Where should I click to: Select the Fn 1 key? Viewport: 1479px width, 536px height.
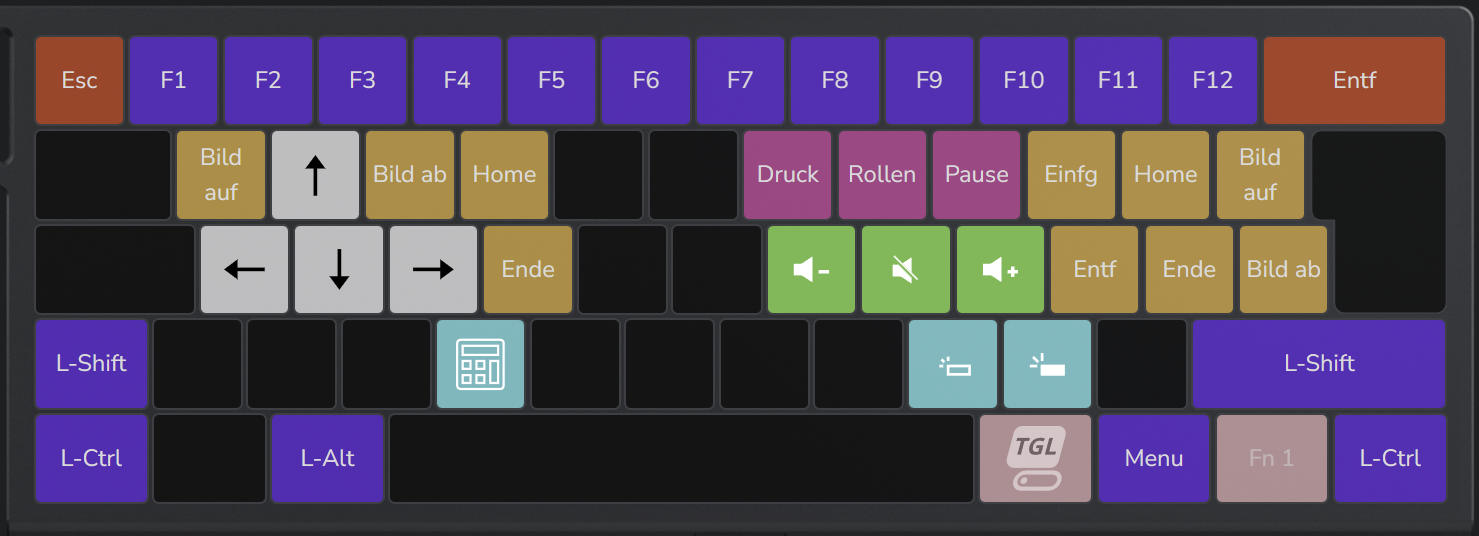[1272, 458]
